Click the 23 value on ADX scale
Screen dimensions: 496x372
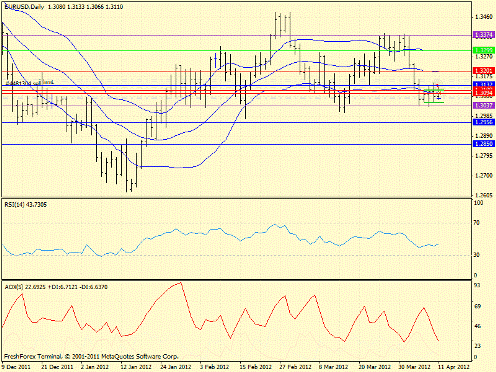point(477,346)
